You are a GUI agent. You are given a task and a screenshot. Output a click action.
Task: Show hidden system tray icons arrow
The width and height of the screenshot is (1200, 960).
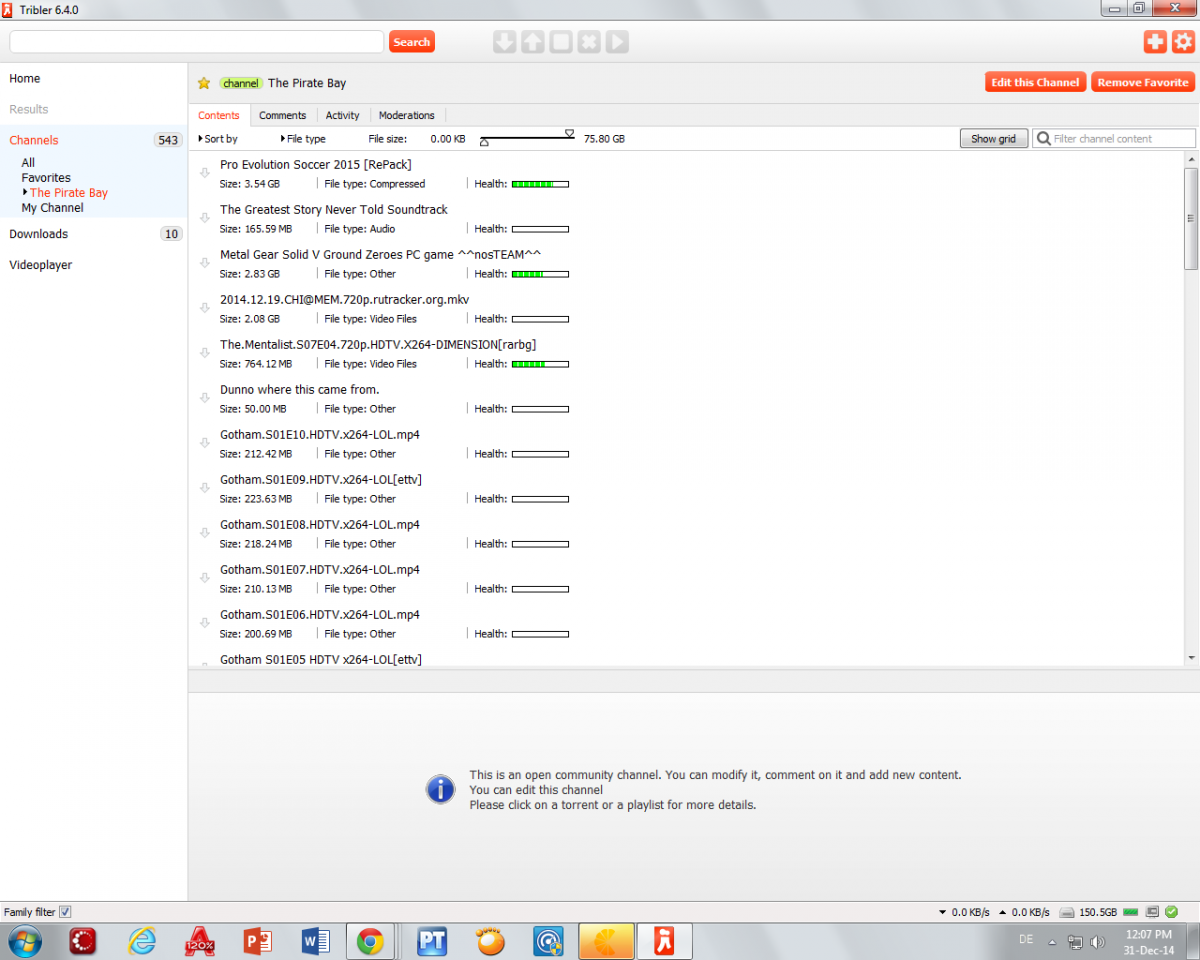1051,942
